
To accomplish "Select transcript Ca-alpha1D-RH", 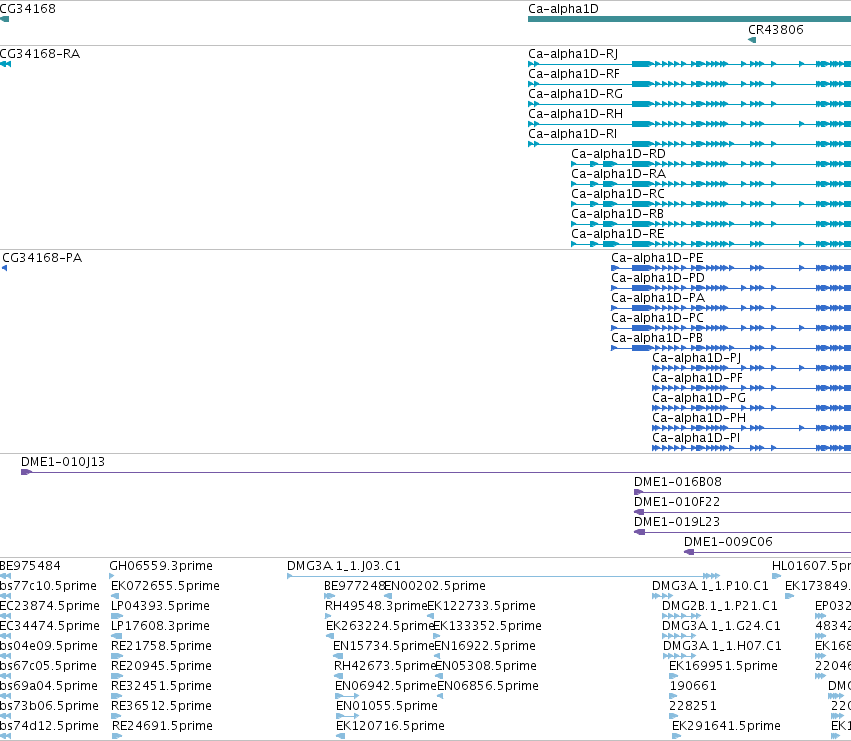I will [689, 124].
